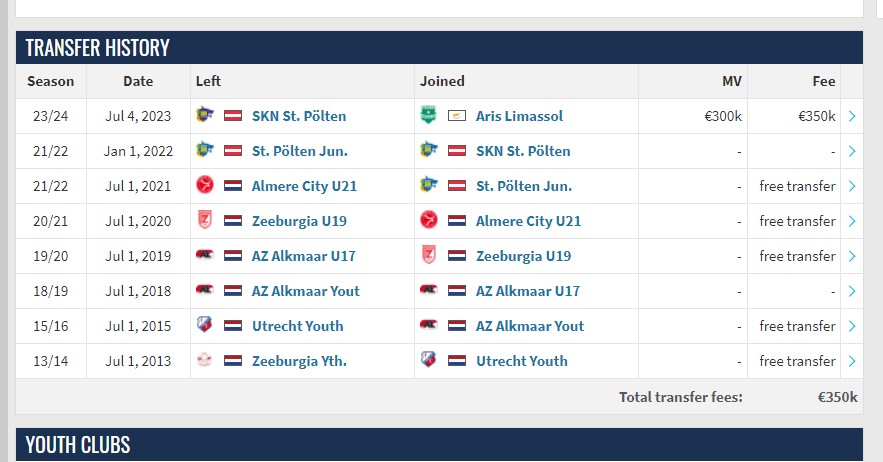Click the Zeeburgia Yth. crest icon
Viewport: 883px width, 462px height.
tap(204, 360)
